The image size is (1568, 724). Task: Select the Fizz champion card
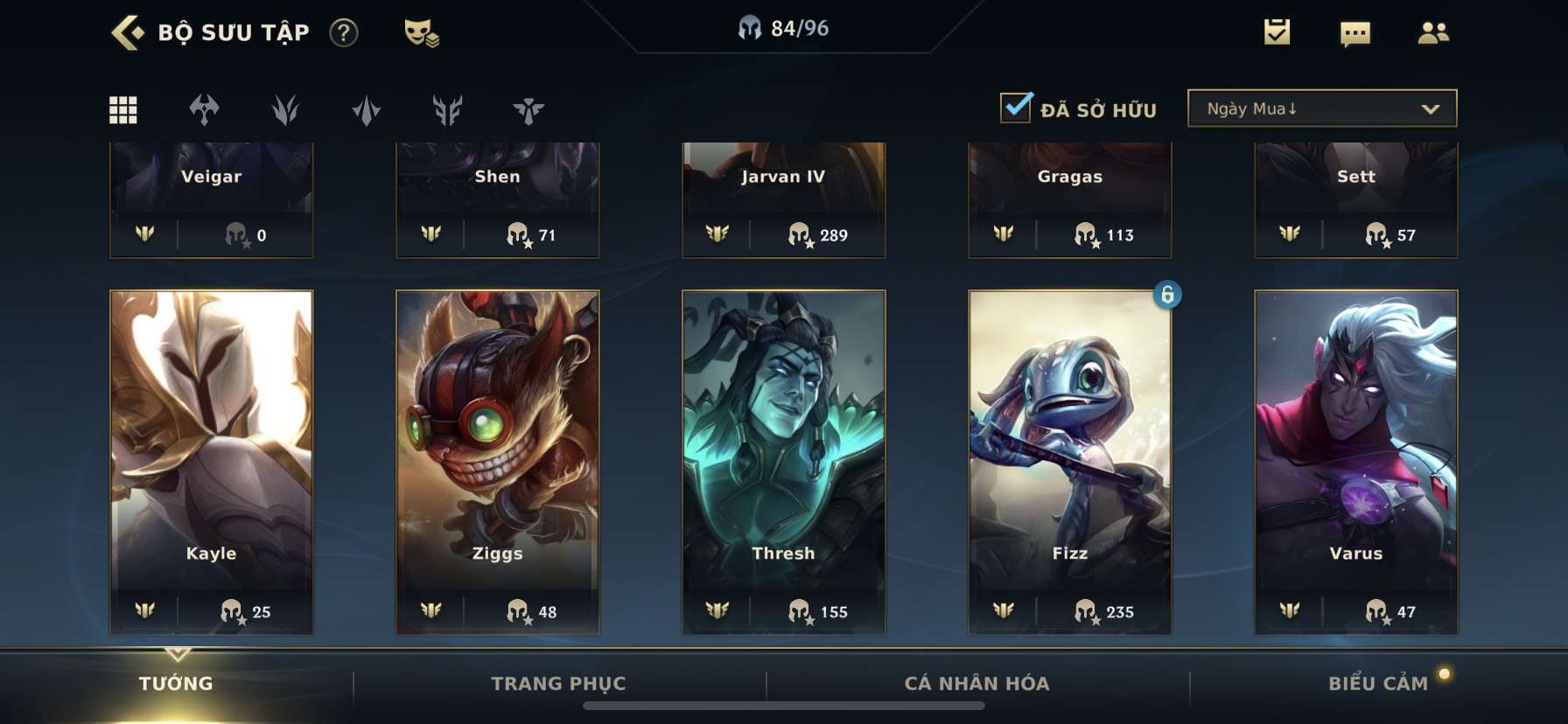[x=1069, y=462]
